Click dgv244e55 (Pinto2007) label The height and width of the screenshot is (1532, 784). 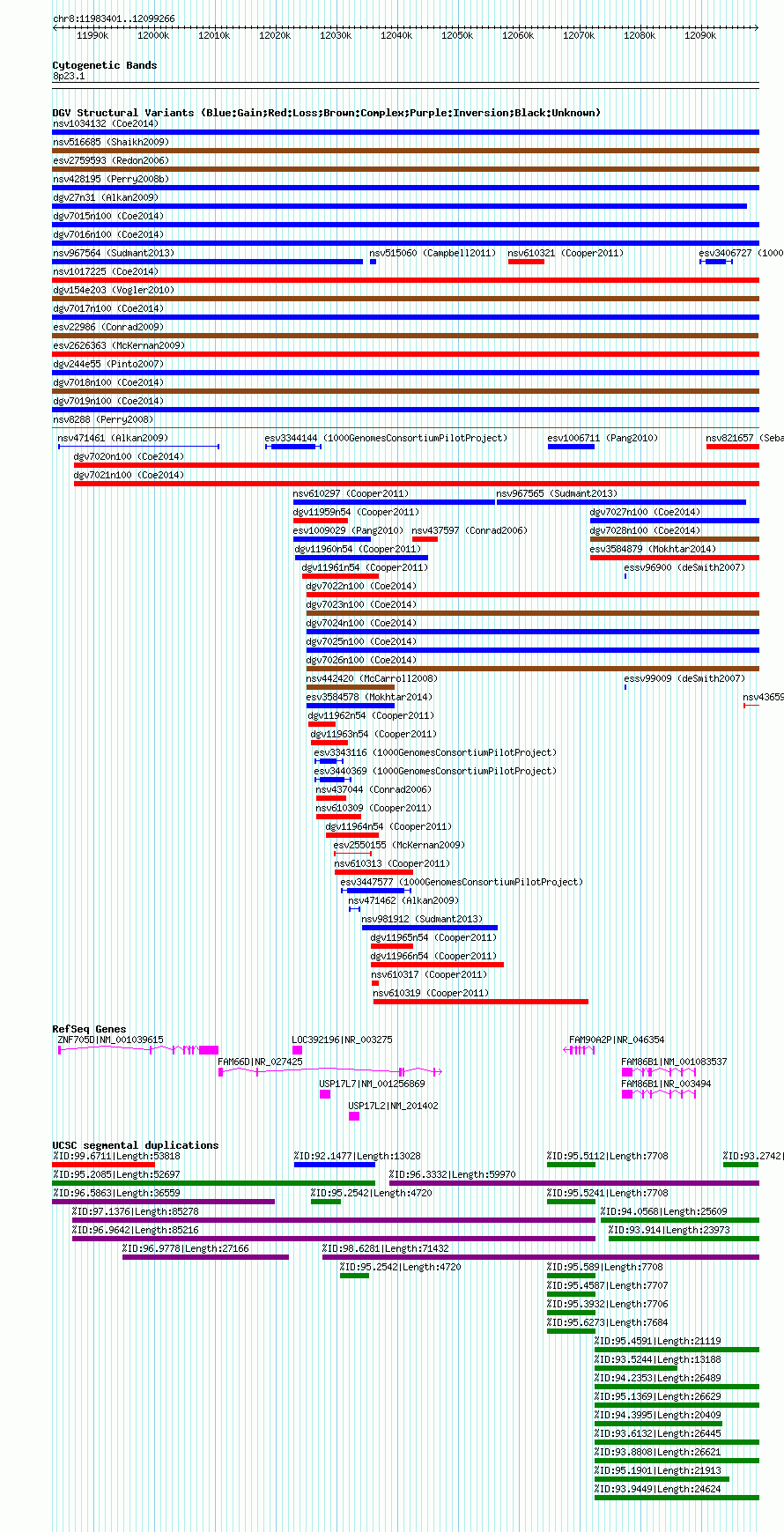pyautogui.click(x=108, y=364)
